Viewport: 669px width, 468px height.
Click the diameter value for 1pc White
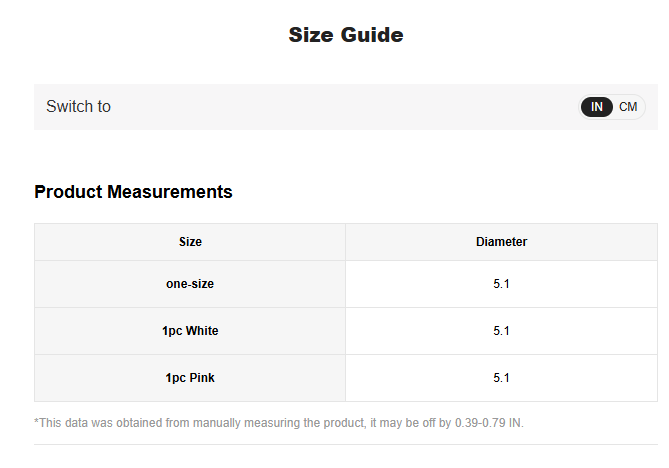pyautogui.click(x=501, y=331)
